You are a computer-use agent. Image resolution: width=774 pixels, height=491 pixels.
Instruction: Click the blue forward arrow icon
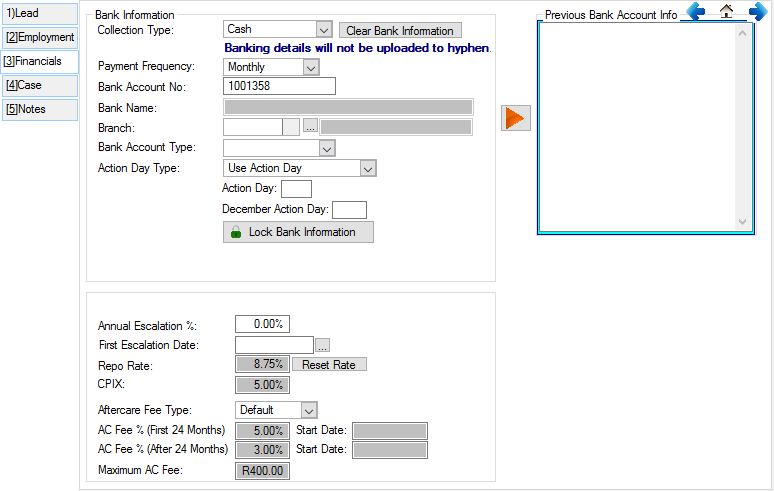click(x=757, y=11)
